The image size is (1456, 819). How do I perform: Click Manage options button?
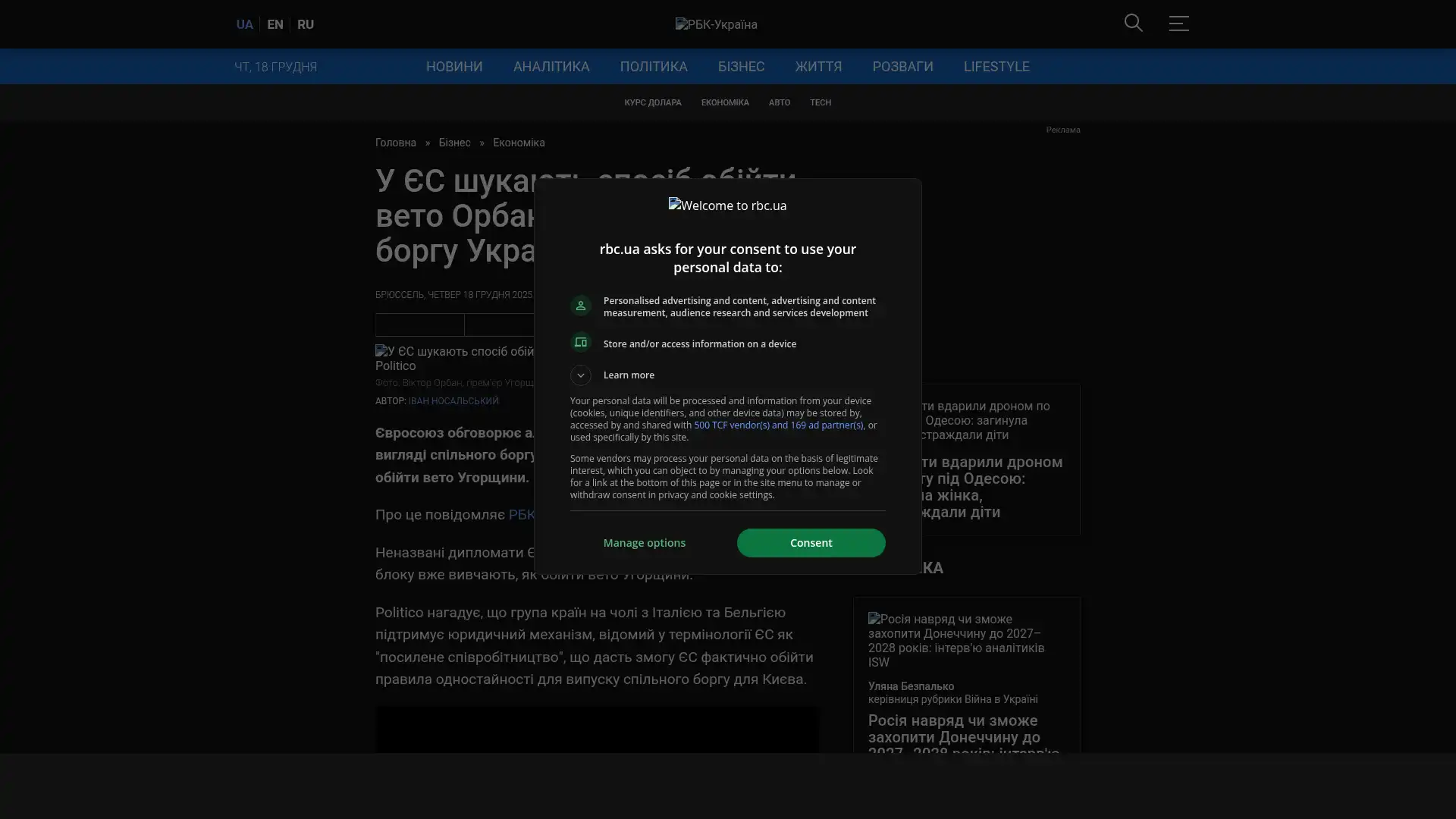click(644, 543)
